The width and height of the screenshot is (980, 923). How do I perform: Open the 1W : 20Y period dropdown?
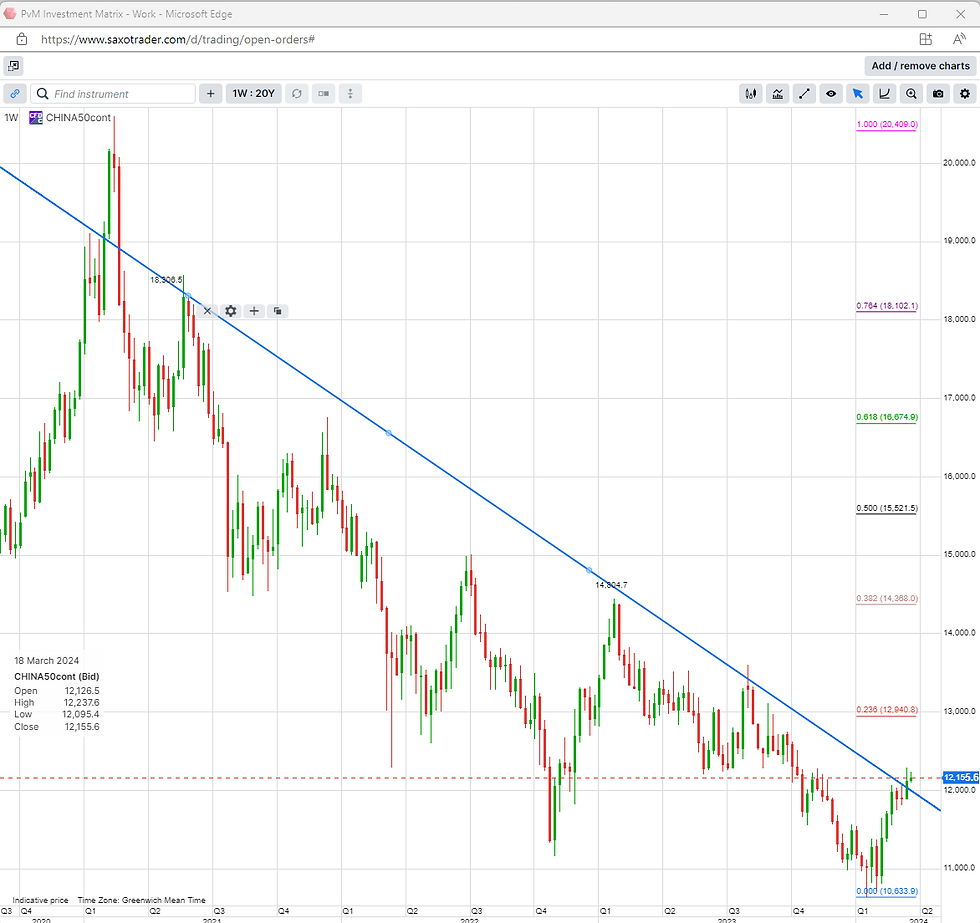254,94
